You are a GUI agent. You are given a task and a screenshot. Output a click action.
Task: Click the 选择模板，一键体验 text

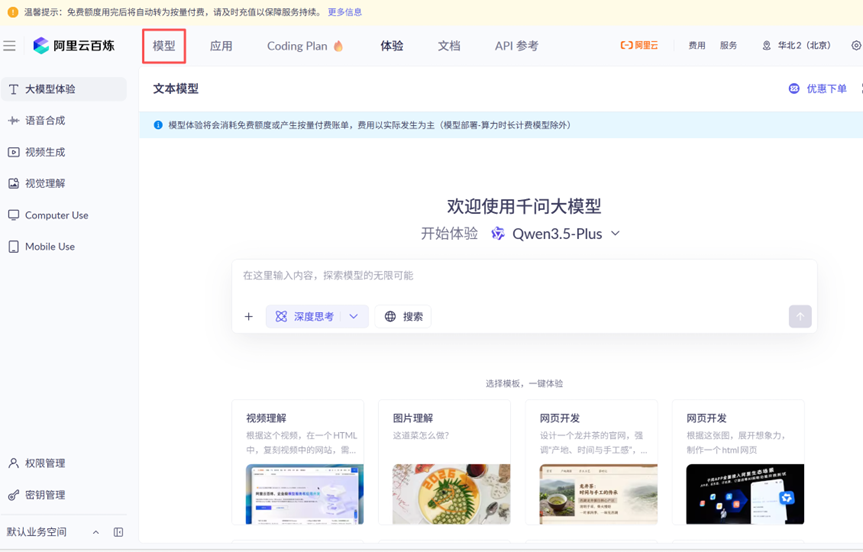[x=524, y=384]
